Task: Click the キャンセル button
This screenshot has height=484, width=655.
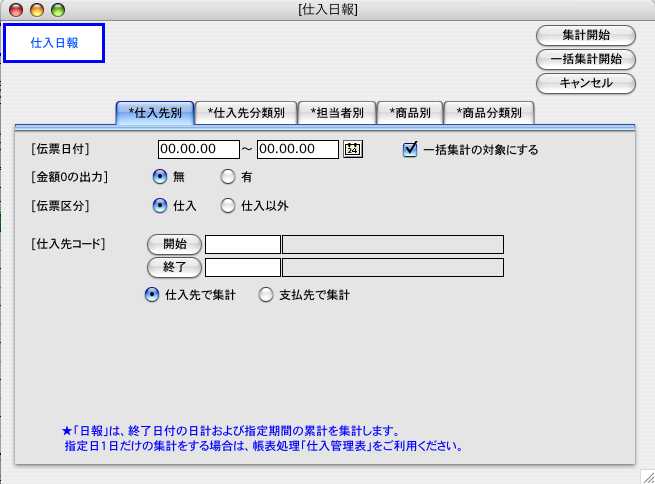Action: pos(585,82)
